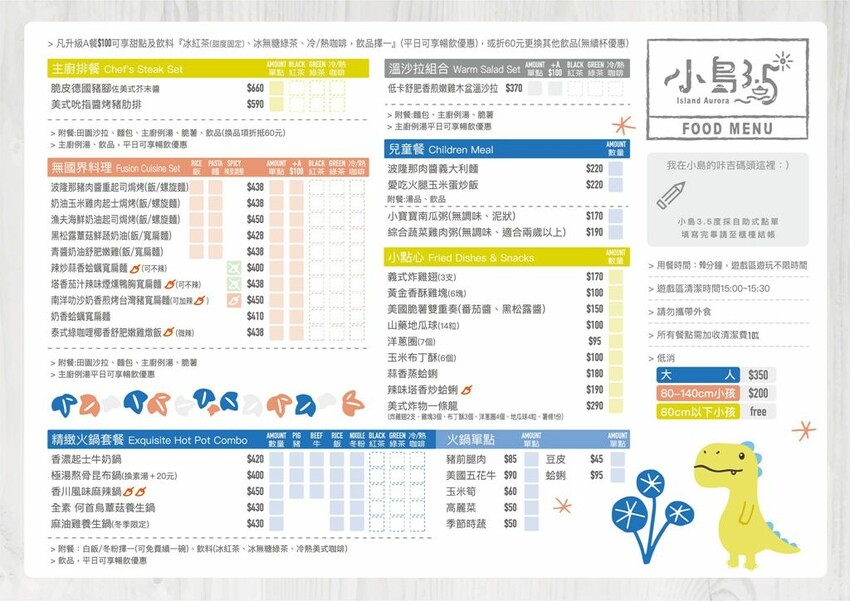This screenshot has height=601, width=850.
Task: Tick the amount box for $170 fried chicken wings
Action: (615, 277)
